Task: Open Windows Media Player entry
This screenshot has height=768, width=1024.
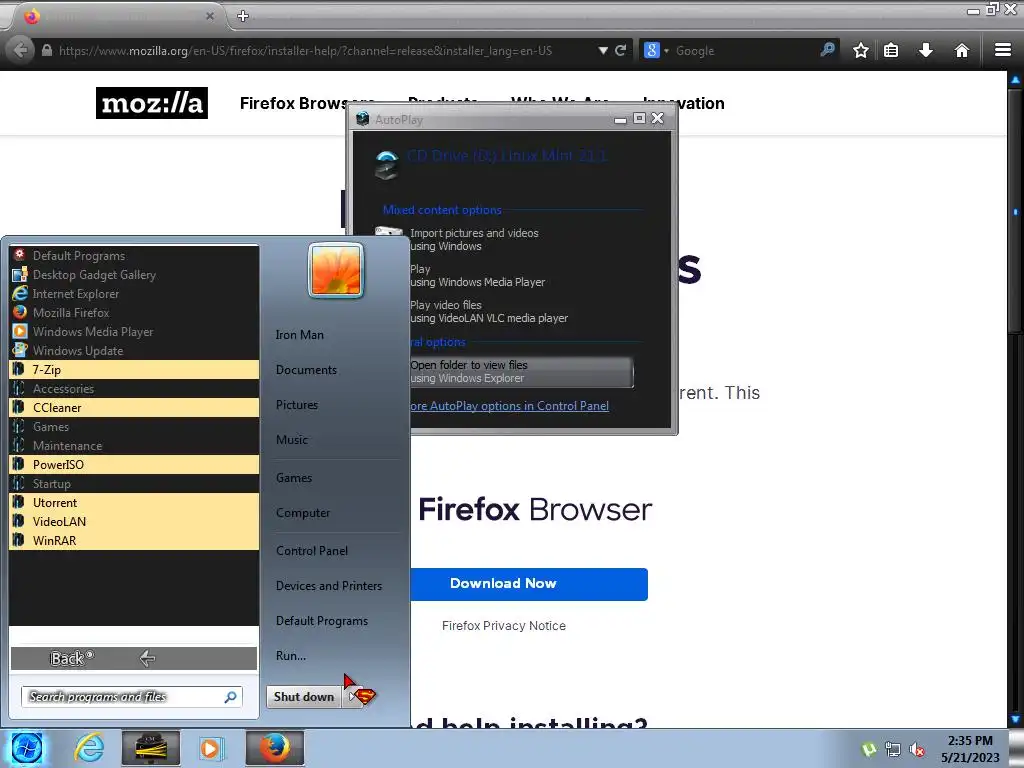Action: coord(134,332)
